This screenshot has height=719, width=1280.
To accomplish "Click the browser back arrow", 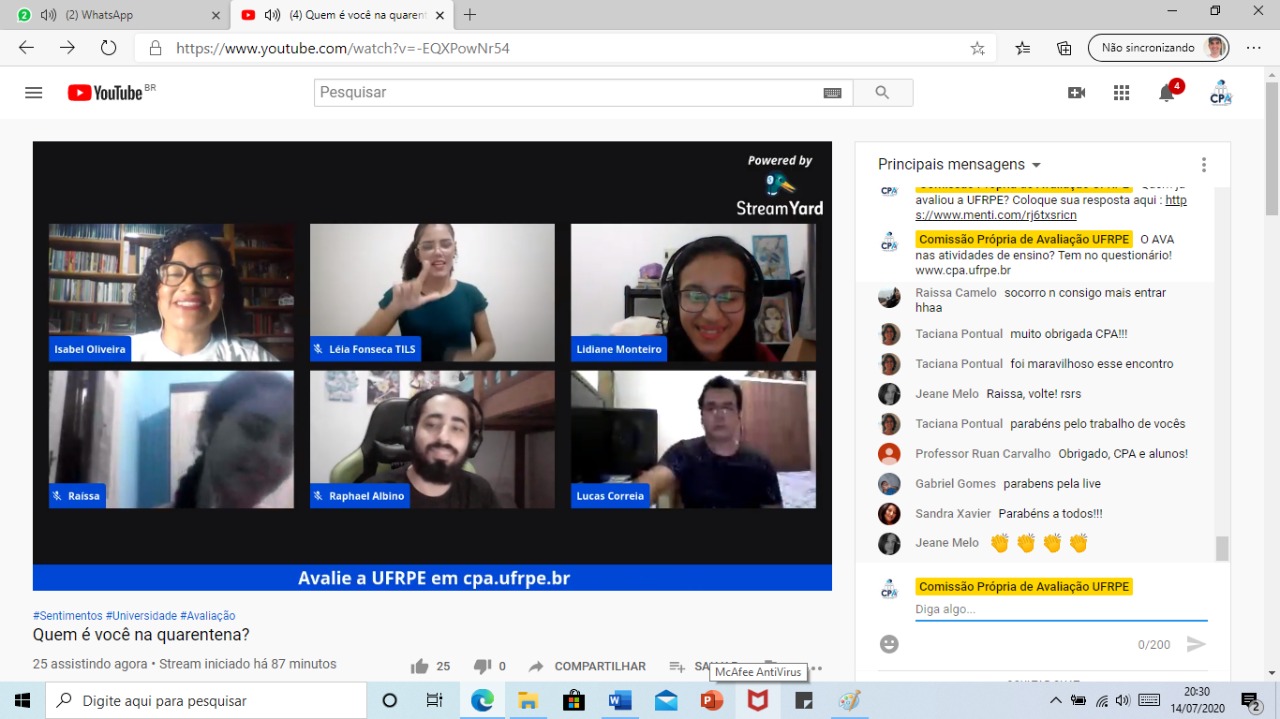I will coord(26,48).
